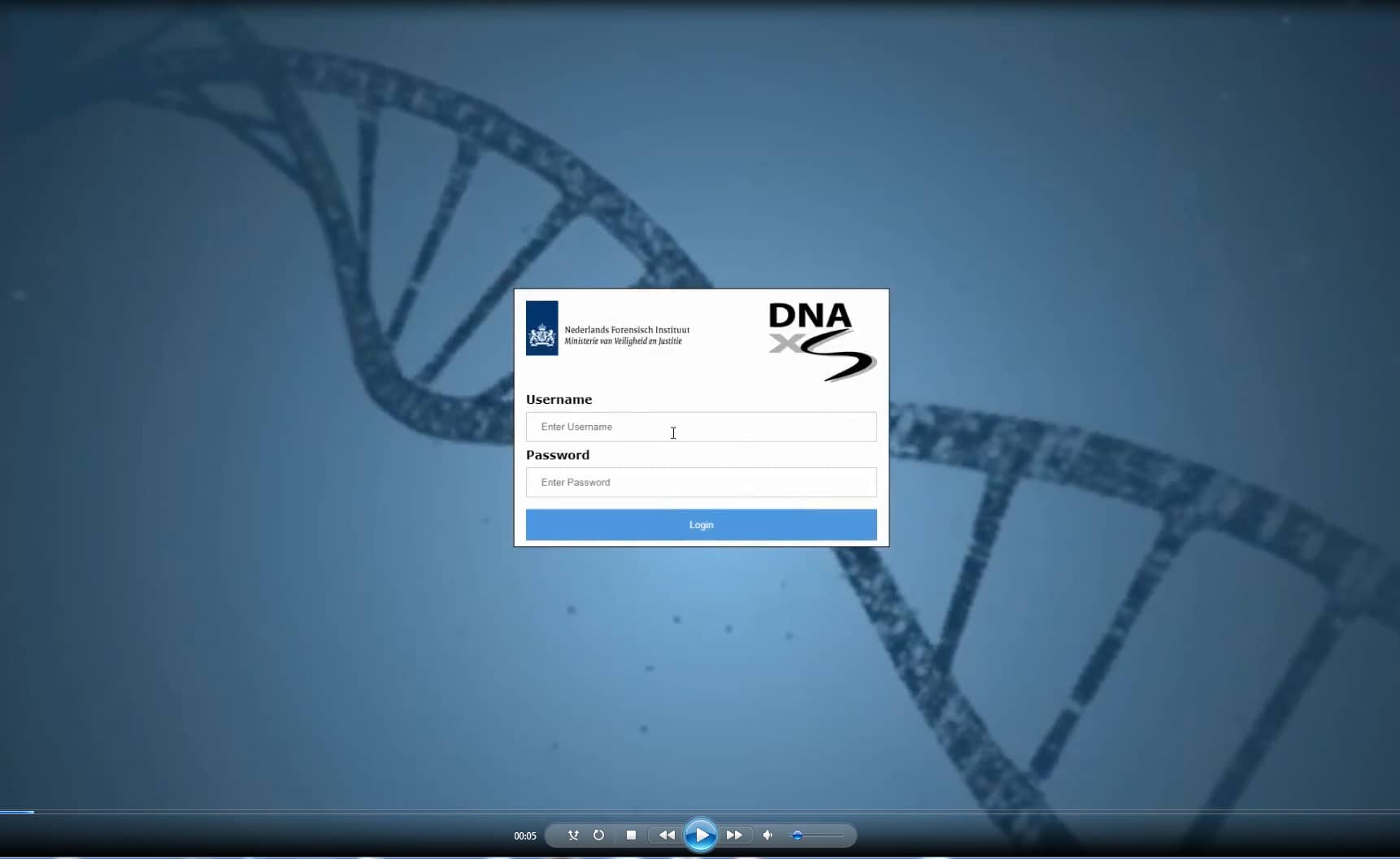Click the right end of volume track
Image resolution: width=1400 pixels, height=859 pixels.
click(x=841, y=835)
